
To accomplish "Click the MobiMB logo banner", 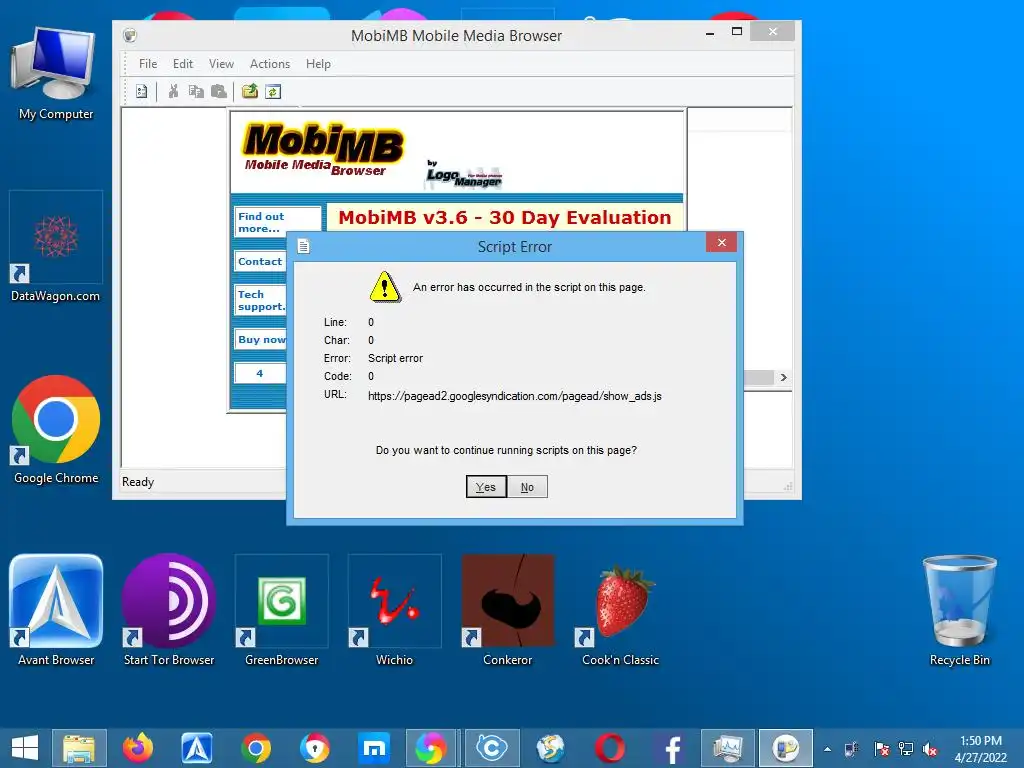I will [323, 150].
